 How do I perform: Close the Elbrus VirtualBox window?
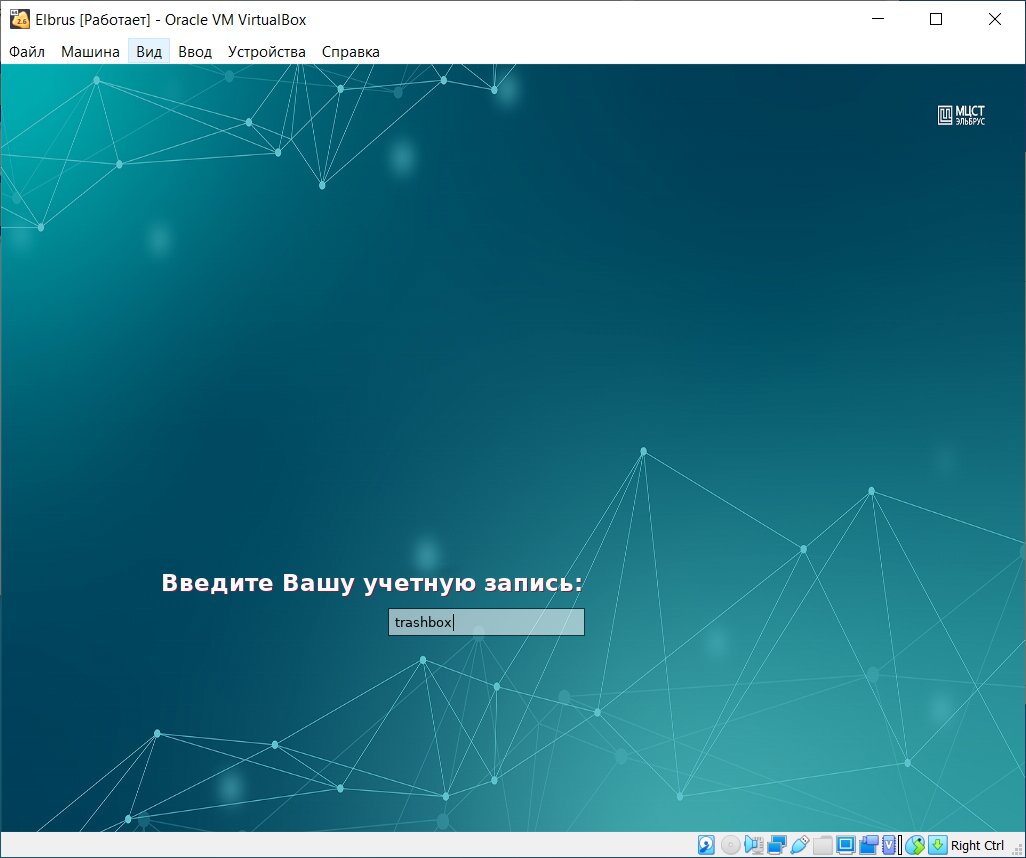coord(995,19)
